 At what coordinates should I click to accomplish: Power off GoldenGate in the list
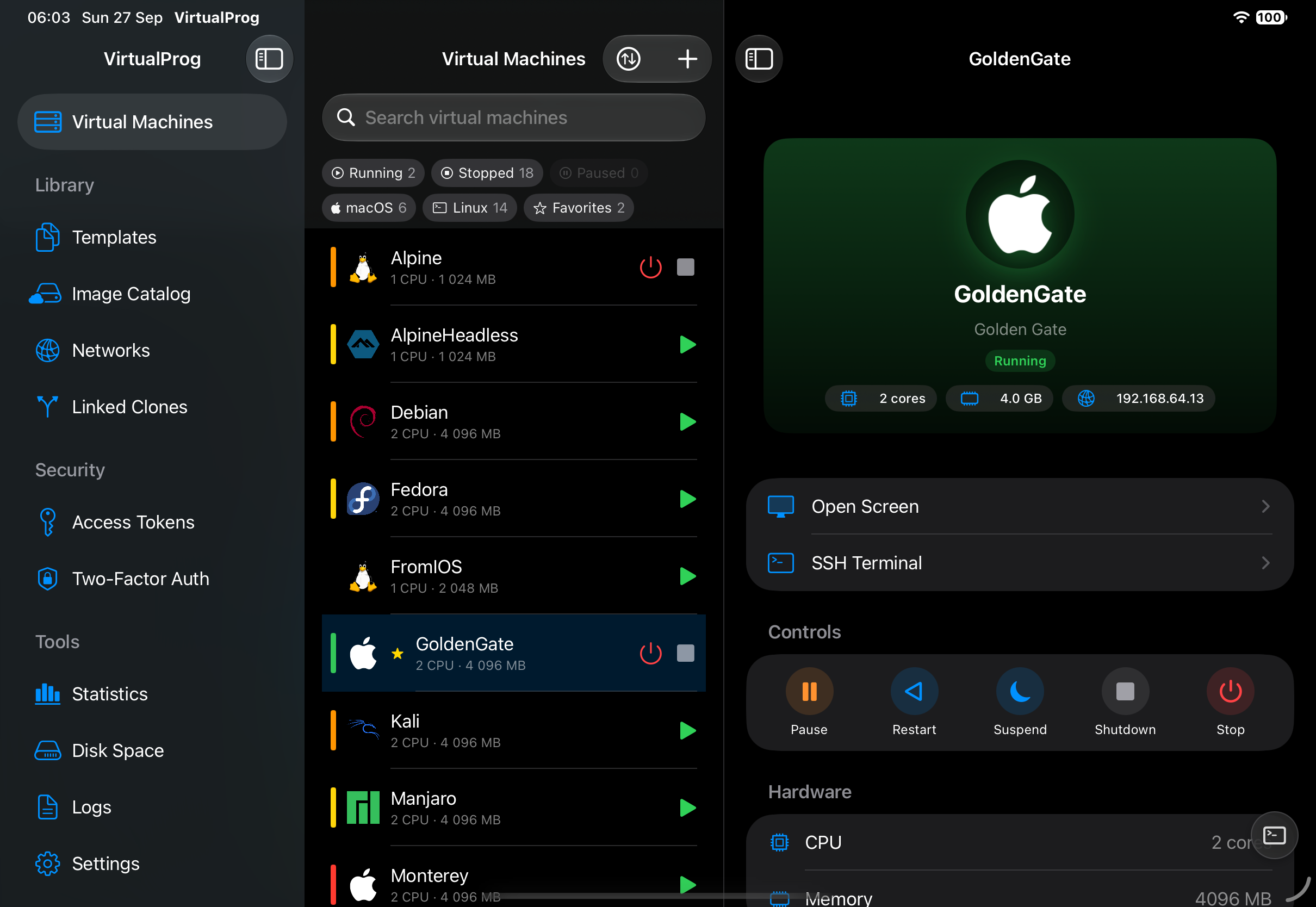650,654
